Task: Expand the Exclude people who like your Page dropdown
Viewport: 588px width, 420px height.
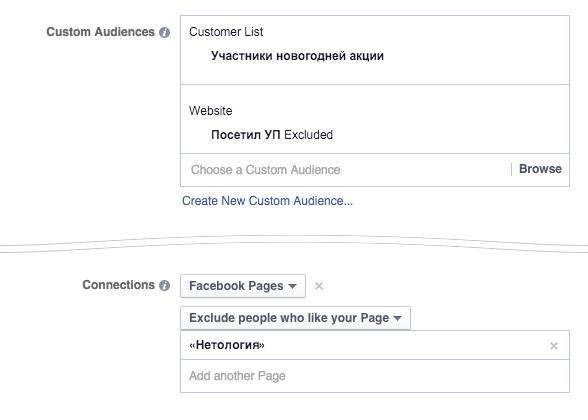Action: (295, 318)
